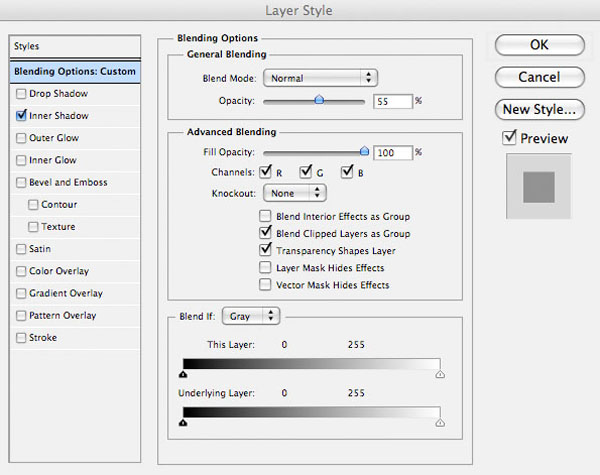Enable the Outer Glow checkbox

click(x=21, y=138)
